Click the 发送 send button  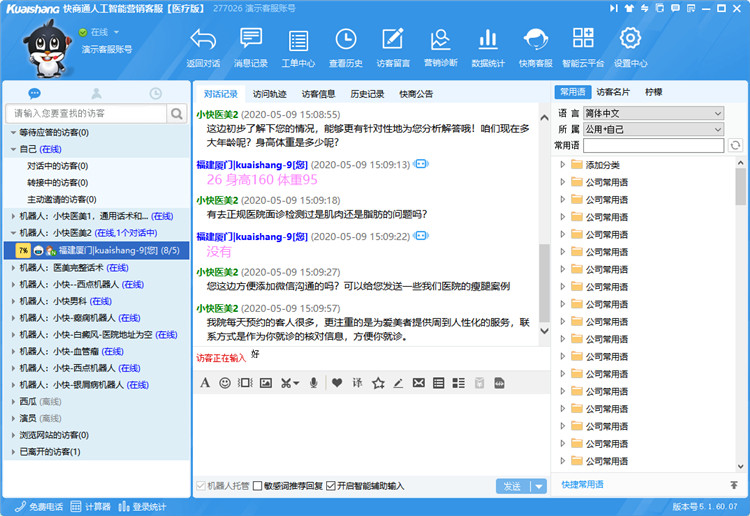[x=512, y=486]
